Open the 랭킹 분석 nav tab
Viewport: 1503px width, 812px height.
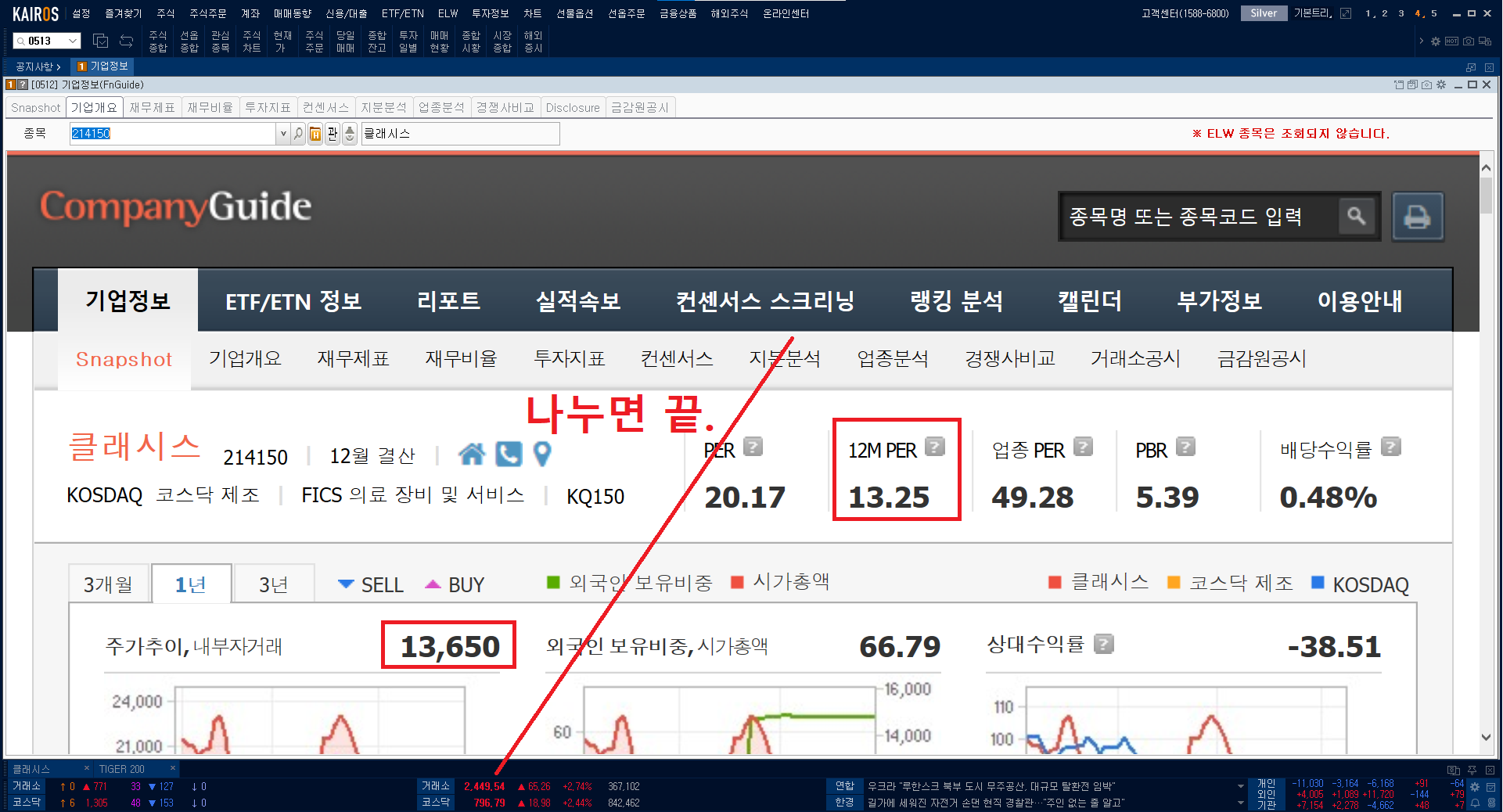point(956,301)
